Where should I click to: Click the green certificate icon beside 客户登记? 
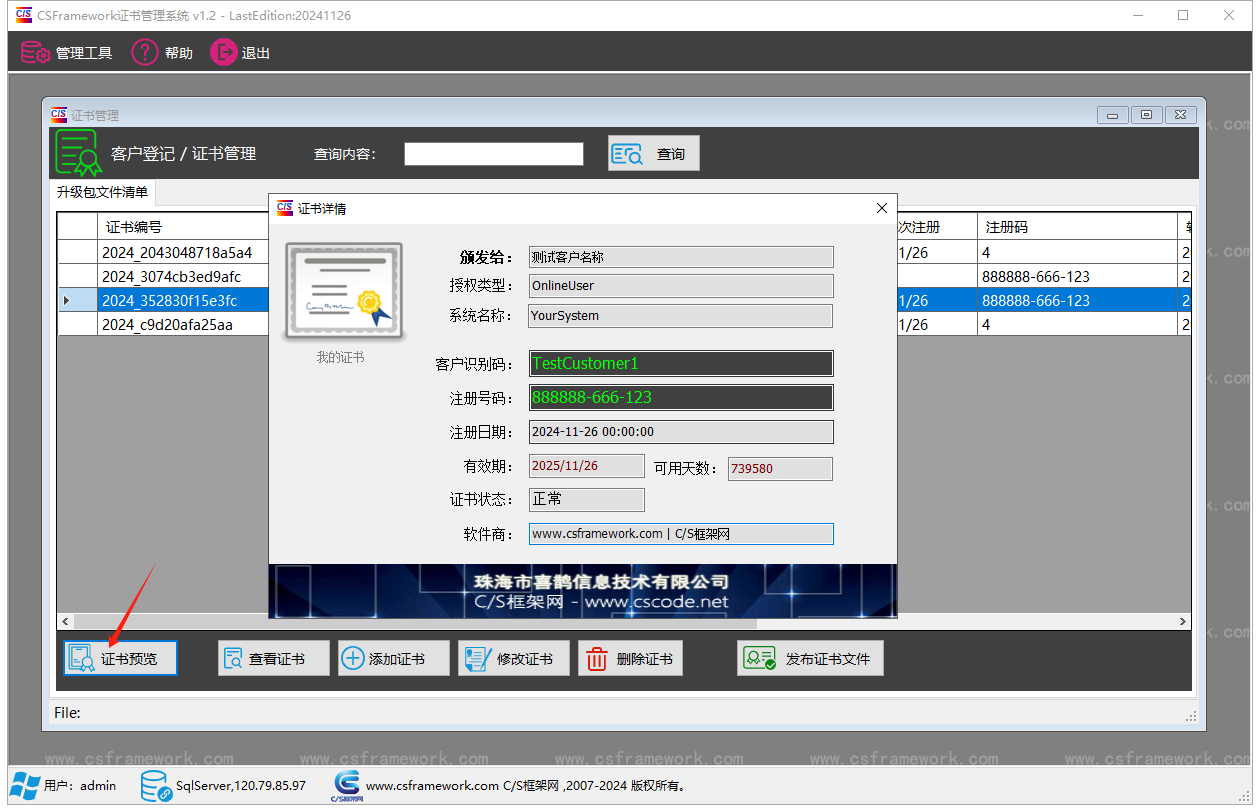(77, 153)
